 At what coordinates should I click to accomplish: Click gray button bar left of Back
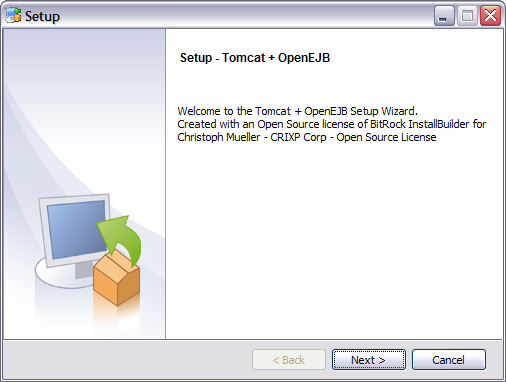[127, 360]
